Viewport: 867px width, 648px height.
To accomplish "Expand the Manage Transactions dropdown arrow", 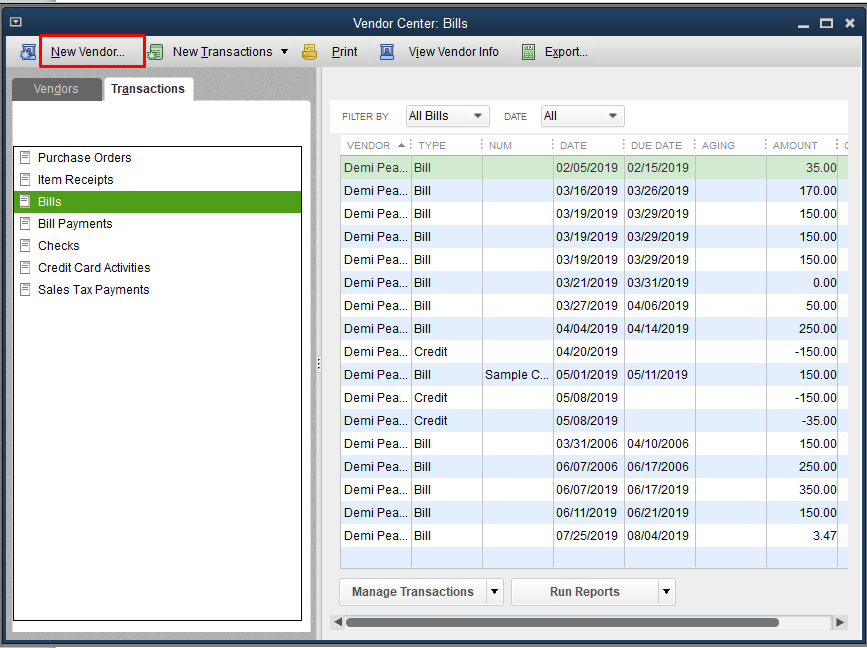I will [495, 592].
